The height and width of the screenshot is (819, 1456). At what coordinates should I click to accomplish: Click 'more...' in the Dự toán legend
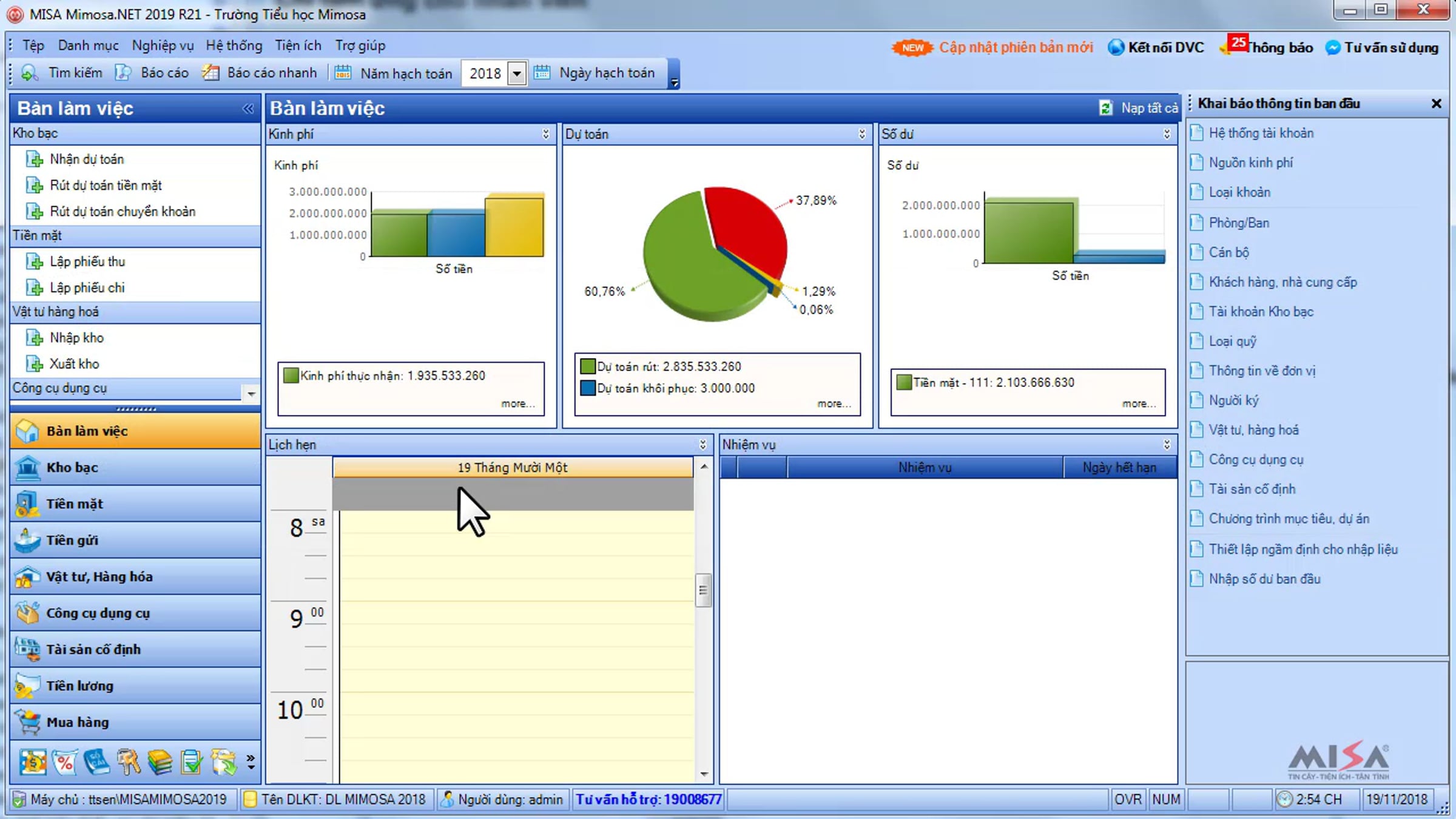(x=834, y=403)
